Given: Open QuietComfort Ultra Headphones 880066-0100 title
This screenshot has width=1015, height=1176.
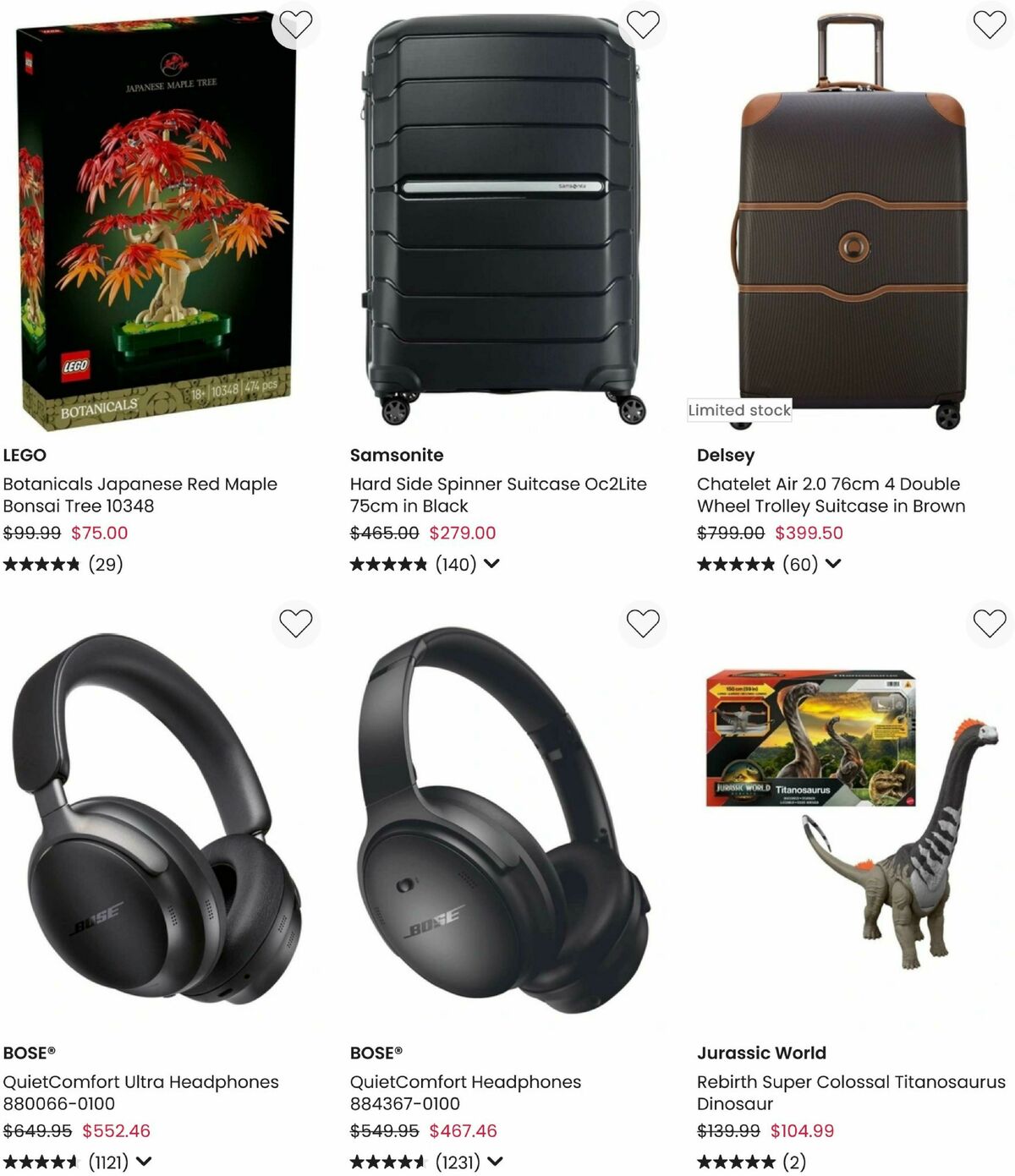Looking at the screenshot, I should pos(140,1092).
